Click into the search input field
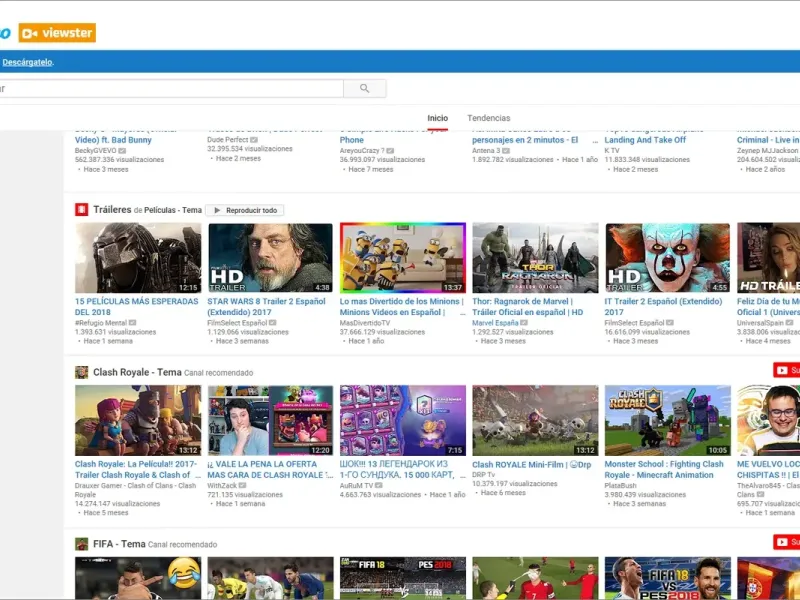 point(170,89)
